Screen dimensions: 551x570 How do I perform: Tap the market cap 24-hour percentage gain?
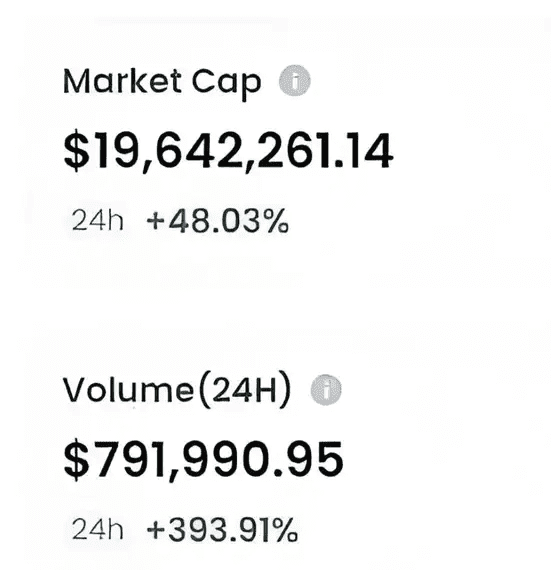tap(217, 221)
